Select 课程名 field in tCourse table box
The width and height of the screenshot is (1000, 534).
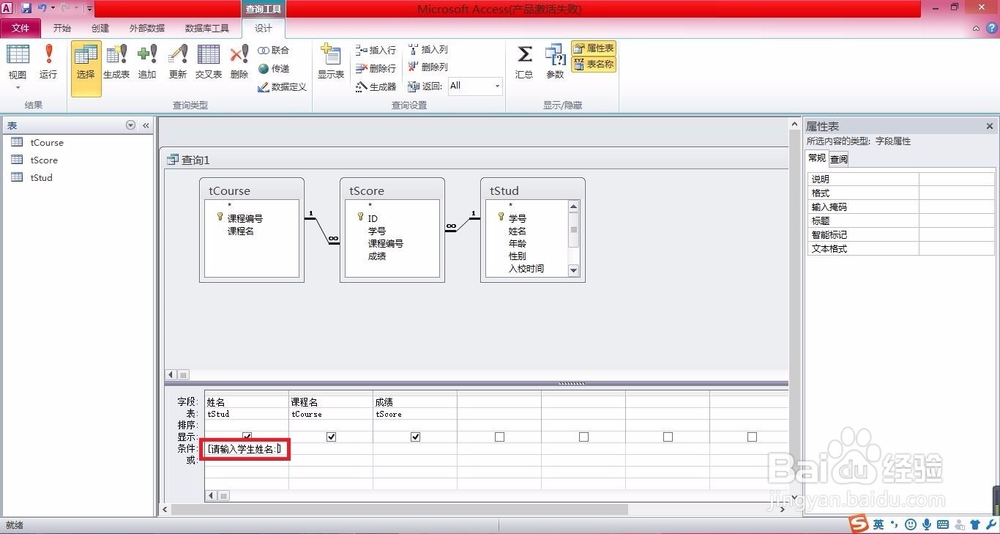[x=241, y=231]
